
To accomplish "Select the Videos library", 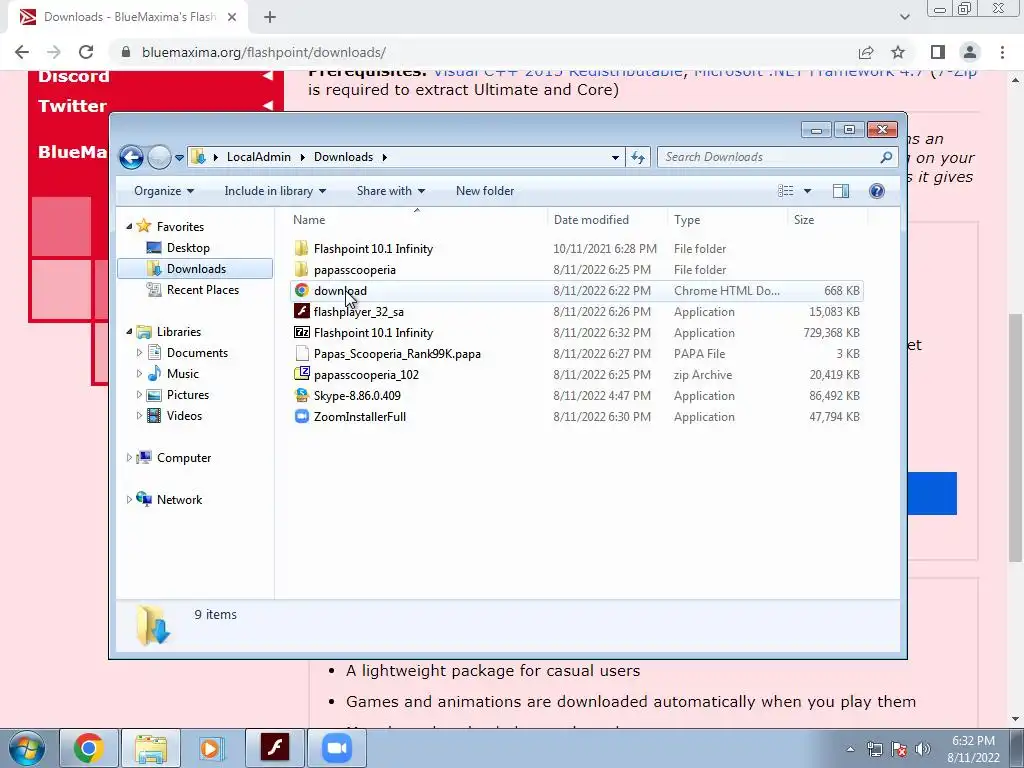I will 184,416.
